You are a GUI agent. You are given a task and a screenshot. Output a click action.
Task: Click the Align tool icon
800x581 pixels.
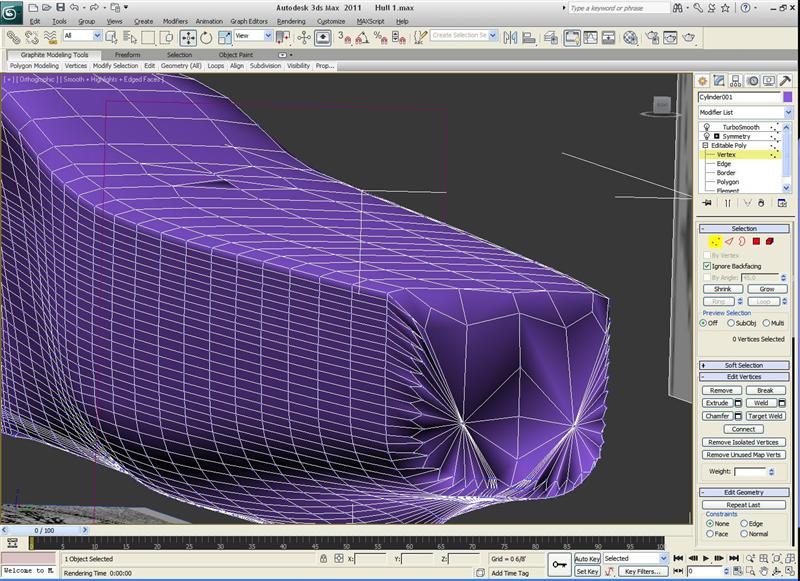tap(529, 37)
